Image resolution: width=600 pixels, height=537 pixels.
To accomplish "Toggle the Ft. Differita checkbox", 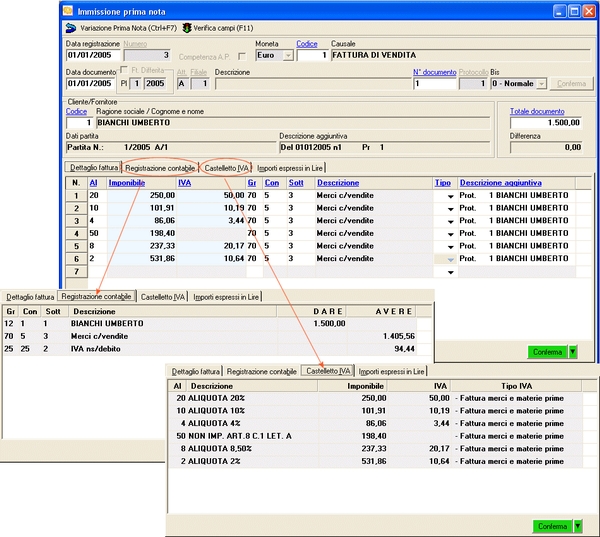I will point(123,70).
